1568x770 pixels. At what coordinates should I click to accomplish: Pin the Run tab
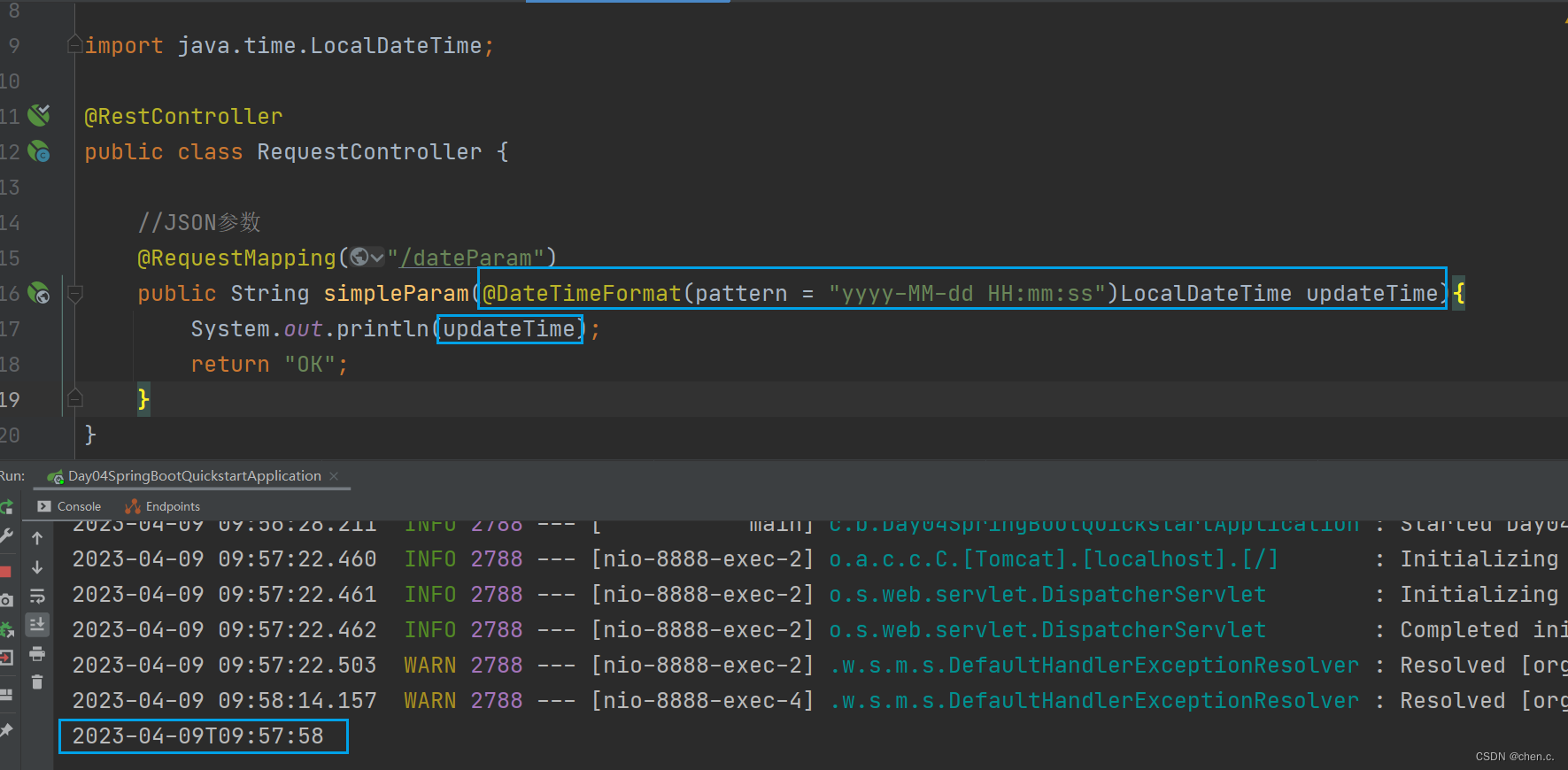[6, 730]
